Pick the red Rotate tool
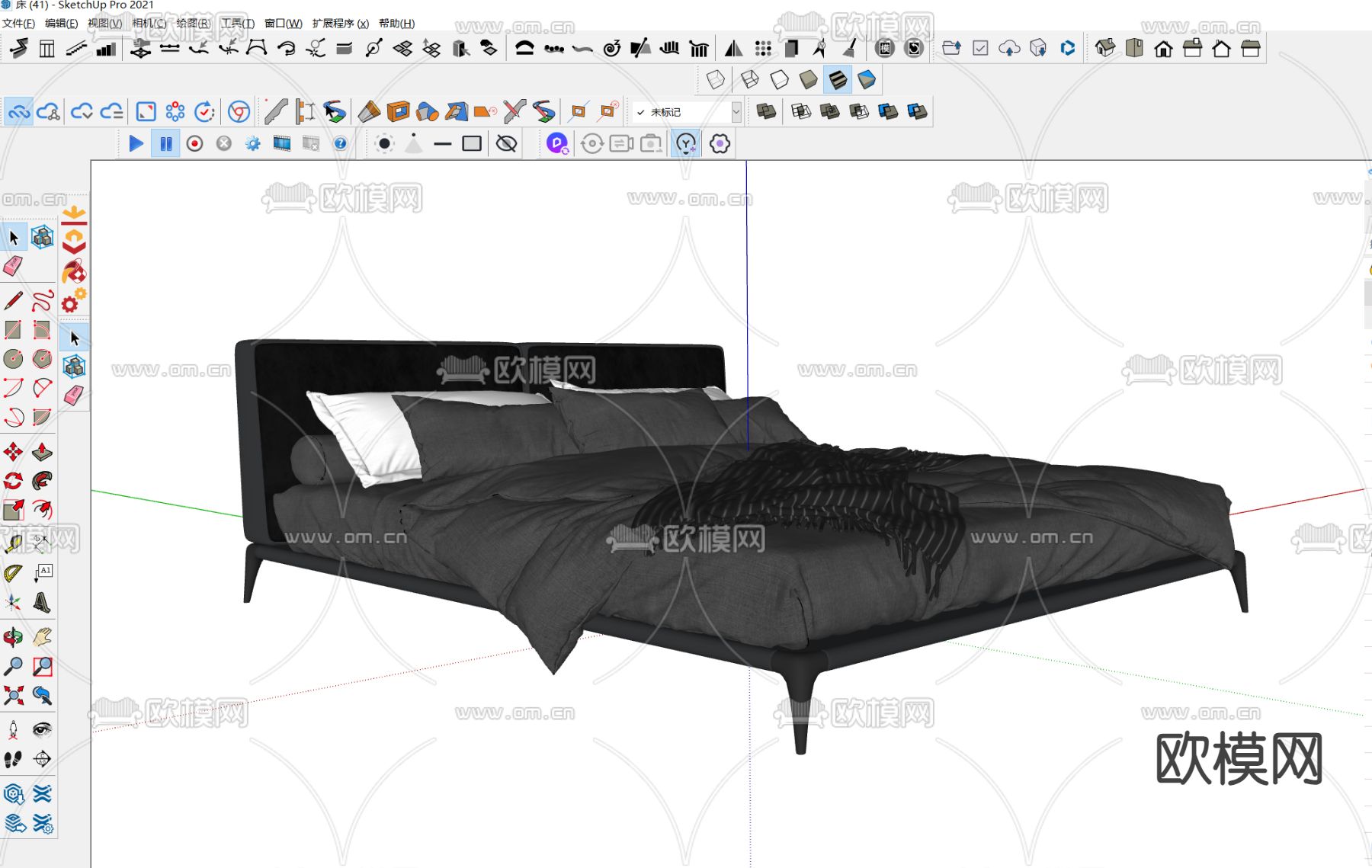Image resolution: width=1372 pixels, height=868 pixels. 13,481
